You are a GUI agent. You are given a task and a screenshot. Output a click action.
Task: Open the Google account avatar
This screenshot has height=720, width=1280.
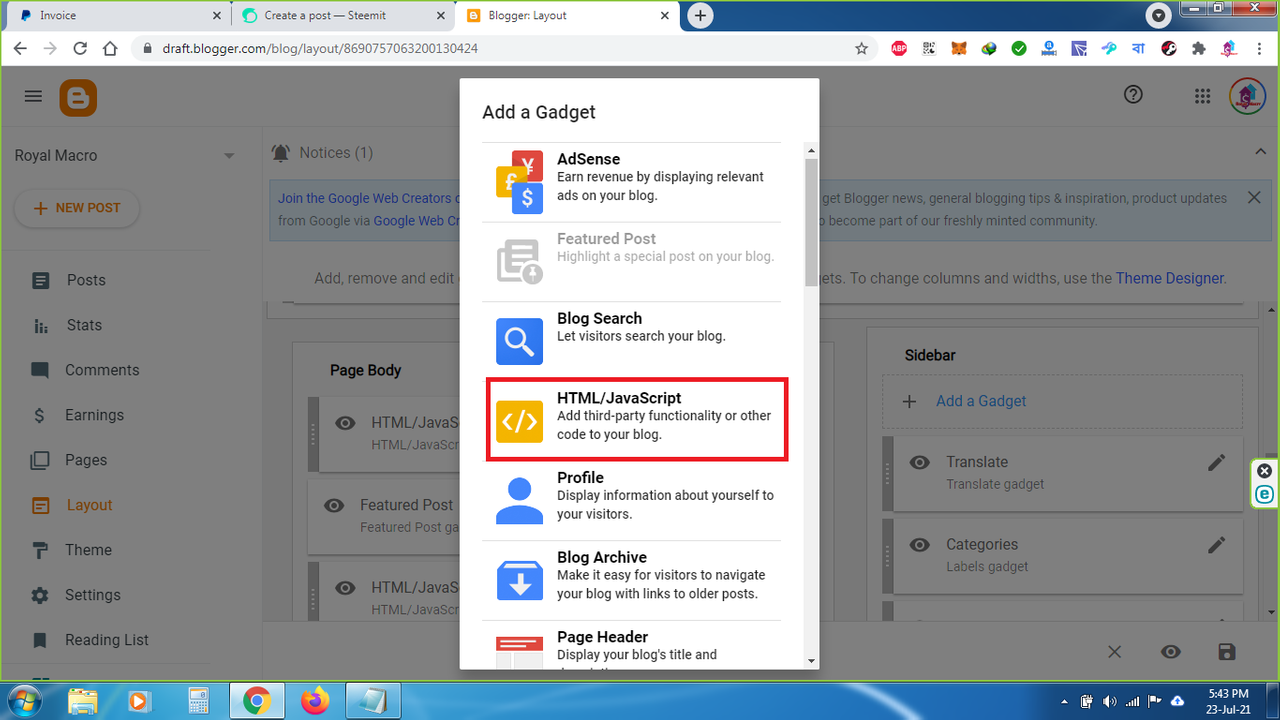tap(1248, 97)
